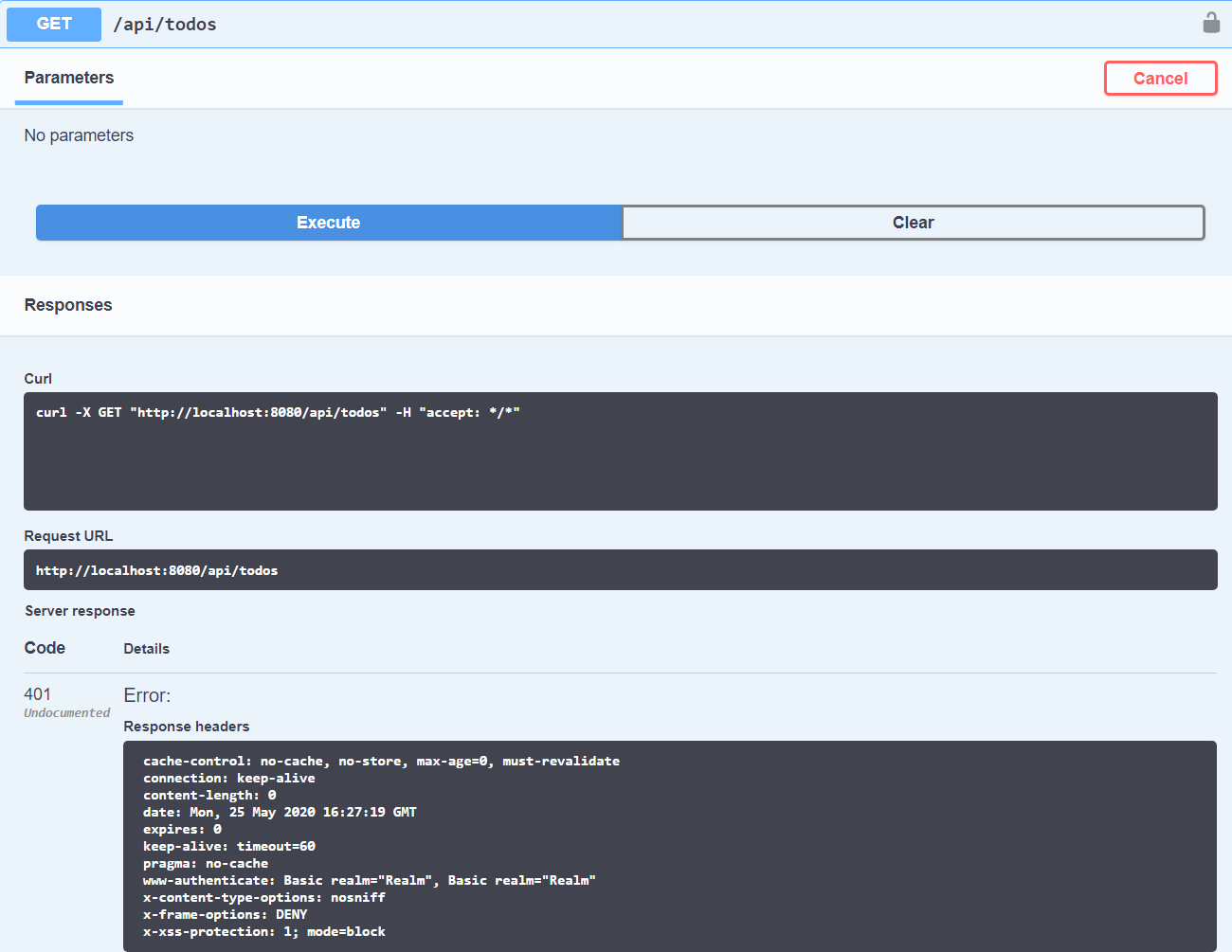This screenshot has width=1232, height=952.
Task: Click the x-xss-protection header line
Action: 264,932
